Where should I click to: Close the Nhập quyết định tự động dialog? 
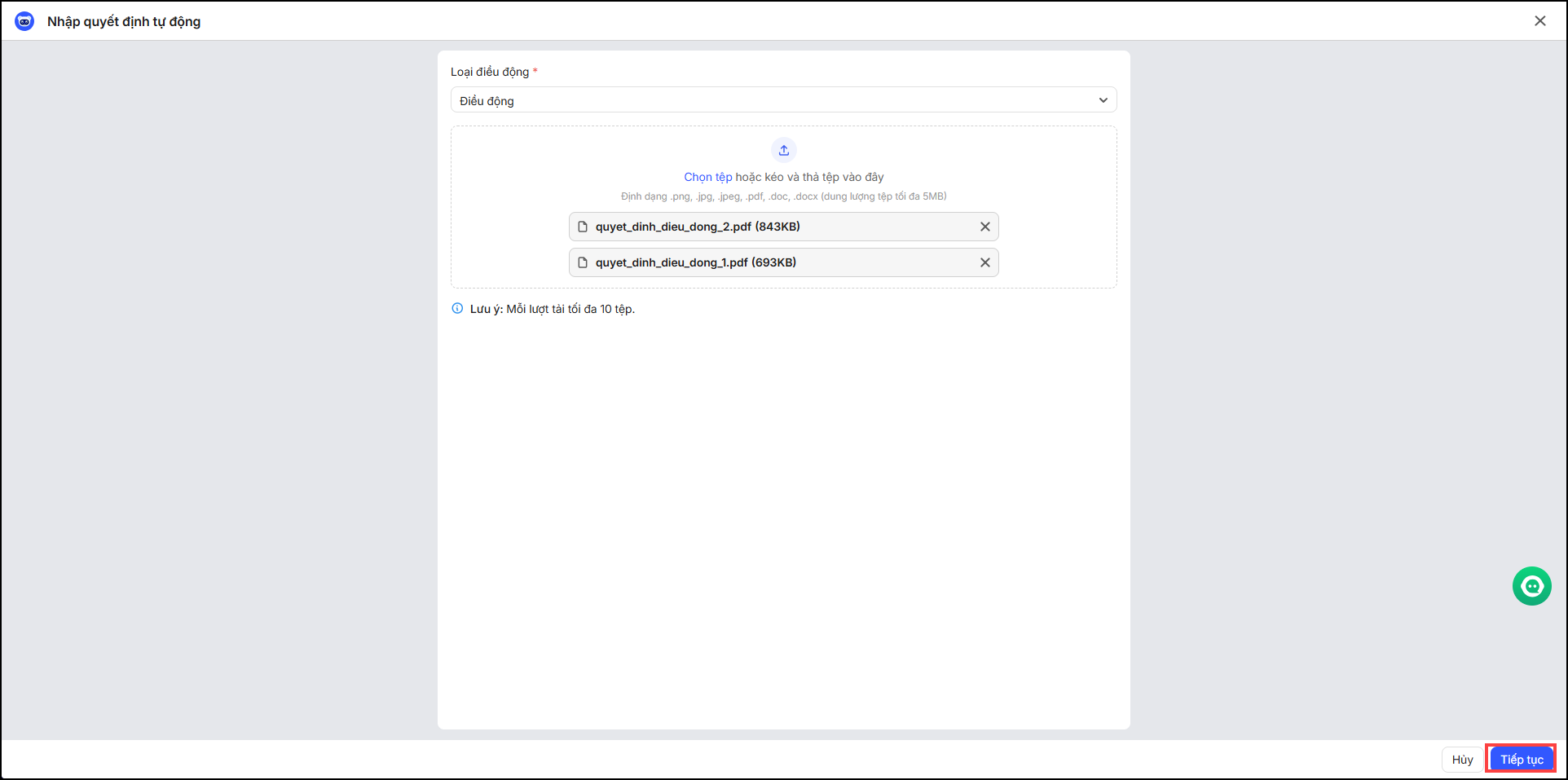[1539, 21]
